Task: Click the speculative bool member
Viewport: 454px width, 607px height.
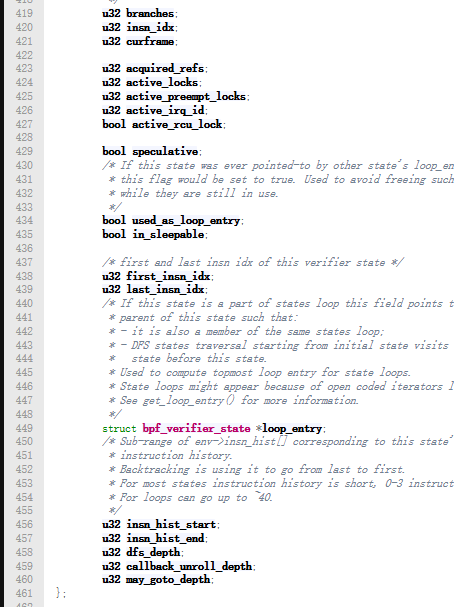Action: [x=165, y=151]
